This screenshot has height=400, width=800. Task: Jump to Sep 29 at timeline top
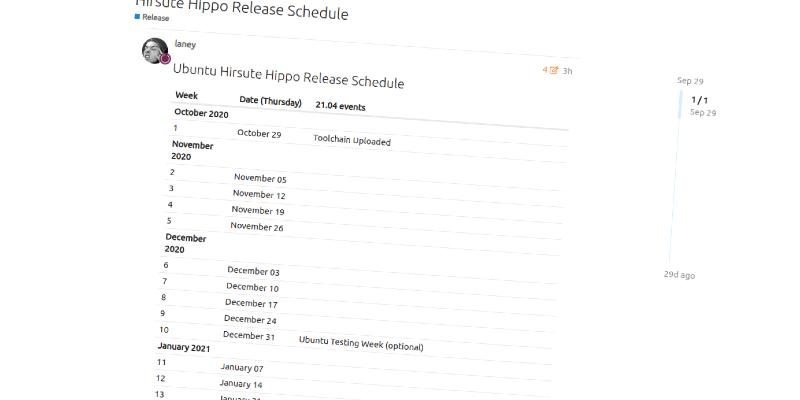click(691, 80)
